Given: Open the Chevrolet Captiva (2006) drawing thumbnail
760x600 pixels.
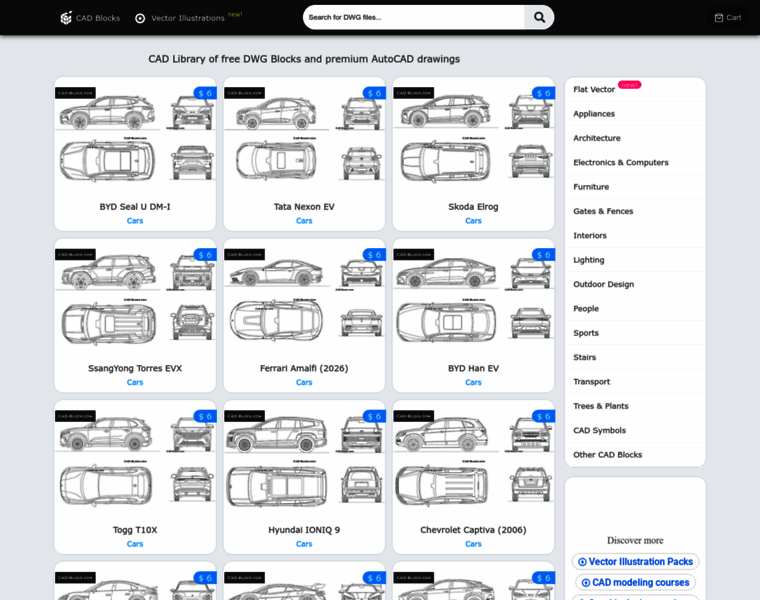Looking at the screenshot, I should pyautogui.click(x=474, y=459).
